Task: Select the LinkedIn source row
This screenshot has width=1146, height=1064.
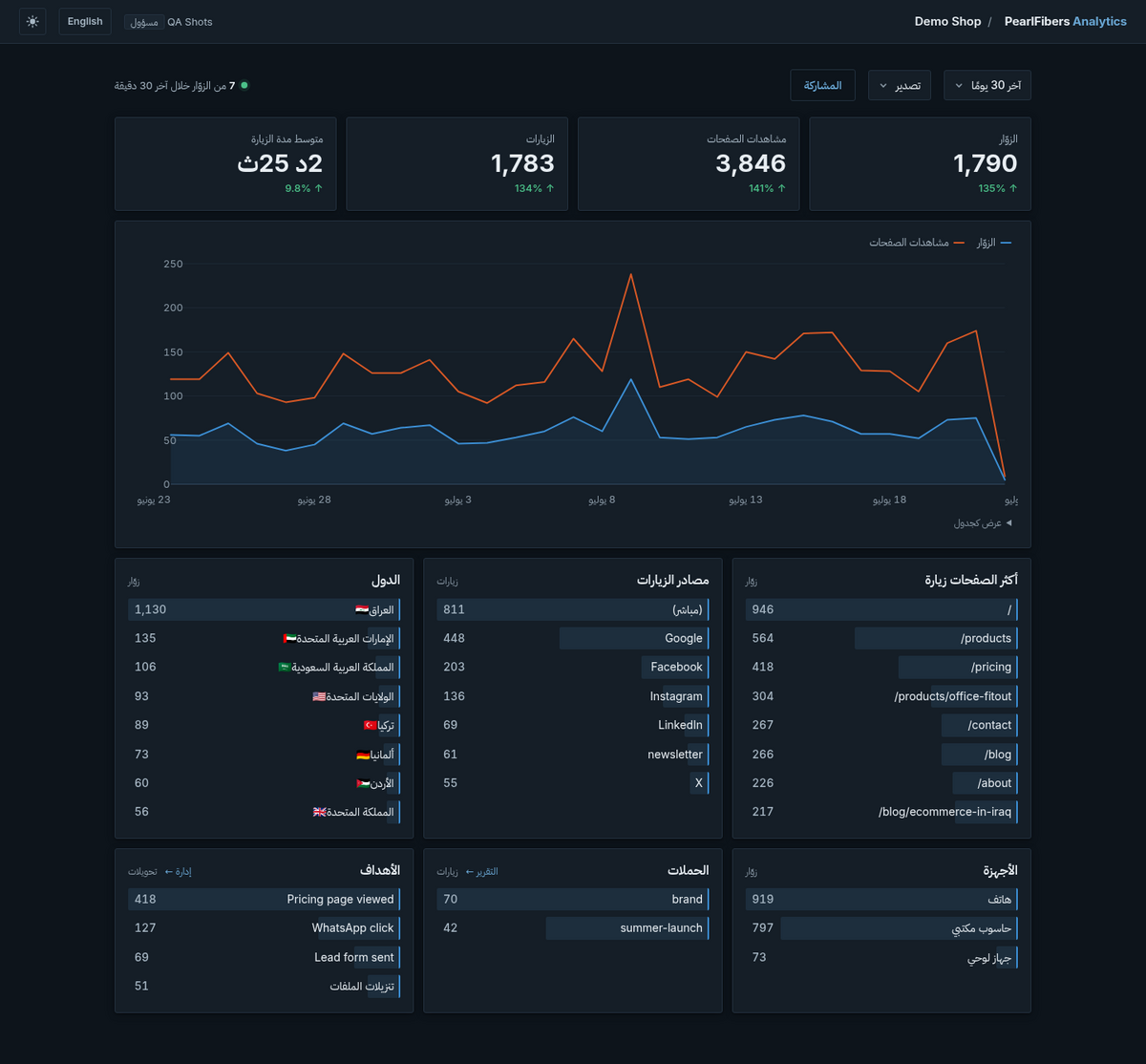Action: coord(573,725)
